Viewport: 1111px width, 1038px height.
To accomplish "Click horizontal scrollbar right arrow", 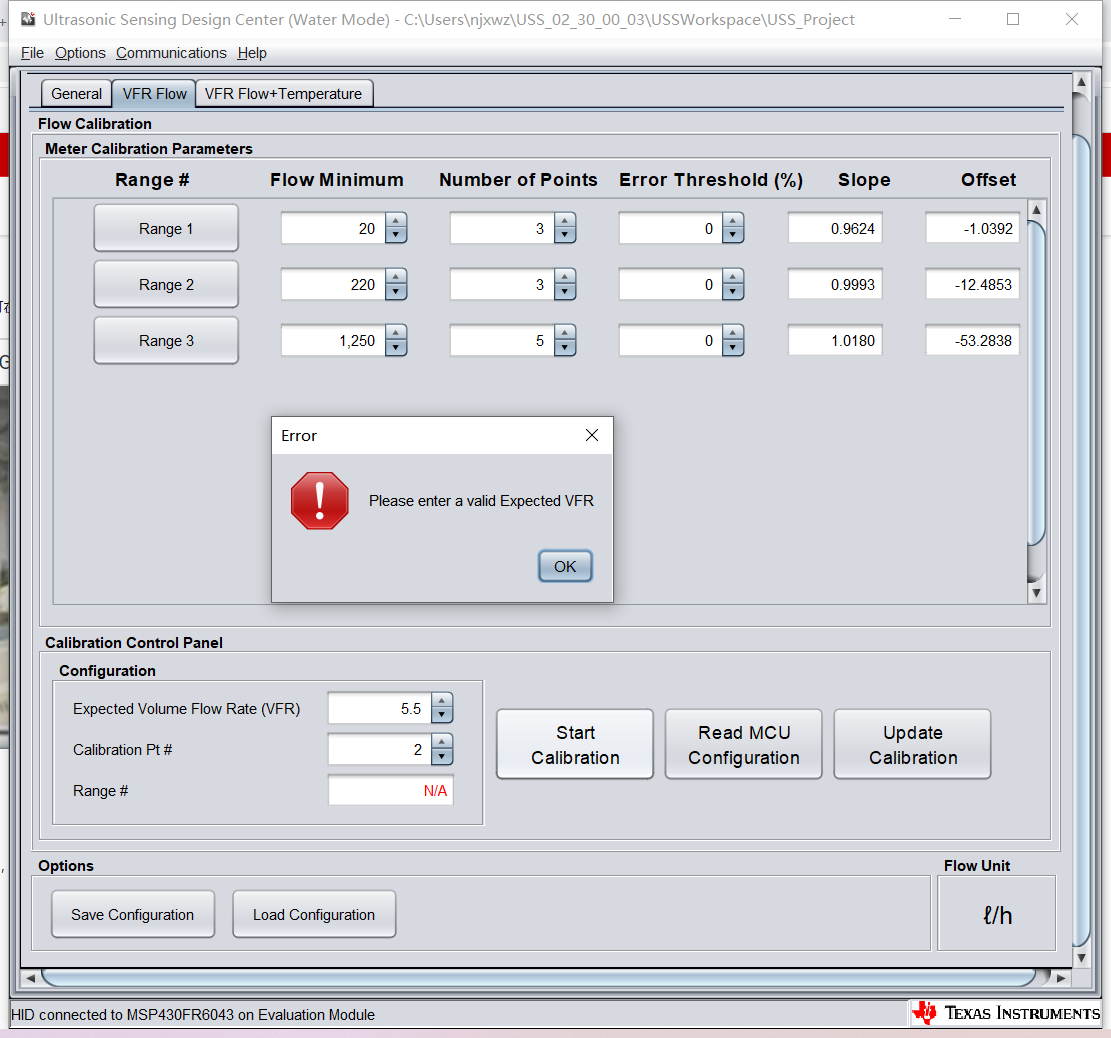I will coord(1061,978).
